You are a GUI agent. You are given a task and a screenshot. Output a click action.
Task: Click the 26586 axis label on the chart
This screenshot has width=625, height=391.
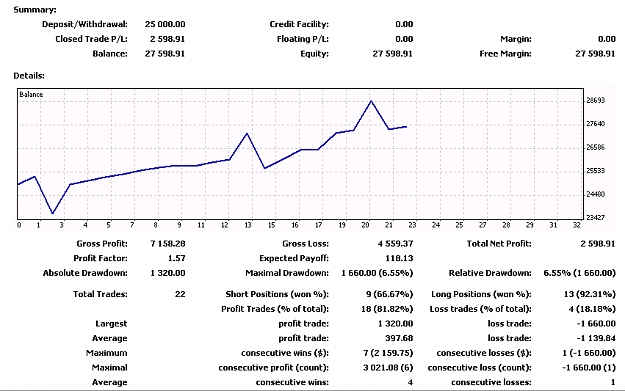(x=596, y=147)
